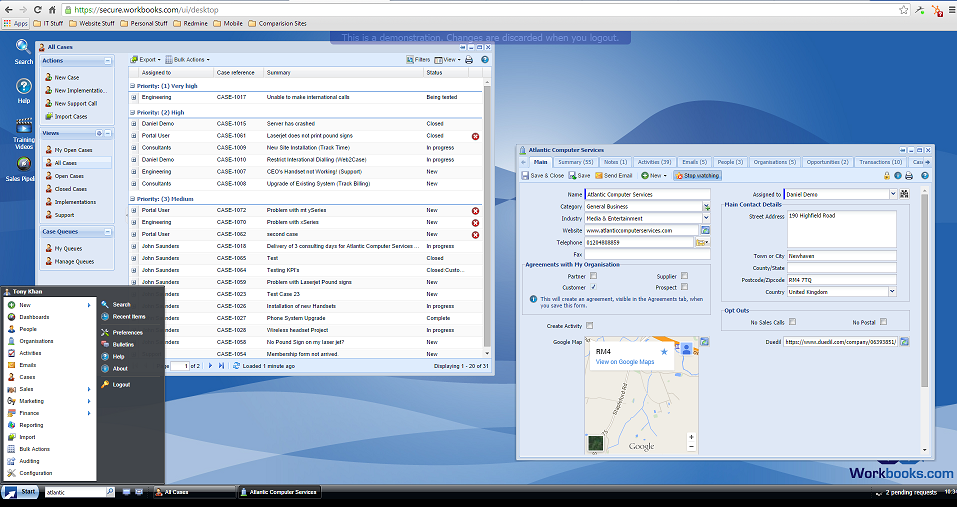Image resolution: width=957 pixels, height=507 pixels.
Task: Switch to the Notes (1) tab
Action: [x=615, y=162]
